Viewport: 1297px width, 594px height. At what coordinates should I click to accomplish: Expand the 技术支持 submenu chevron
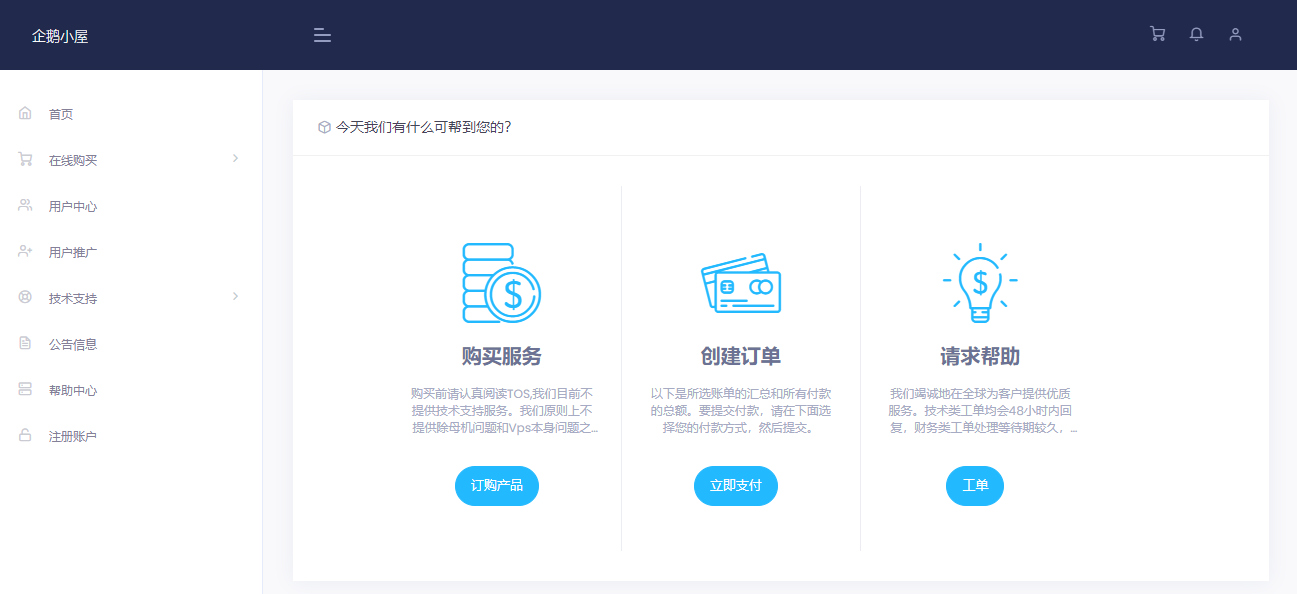(235, 296)
